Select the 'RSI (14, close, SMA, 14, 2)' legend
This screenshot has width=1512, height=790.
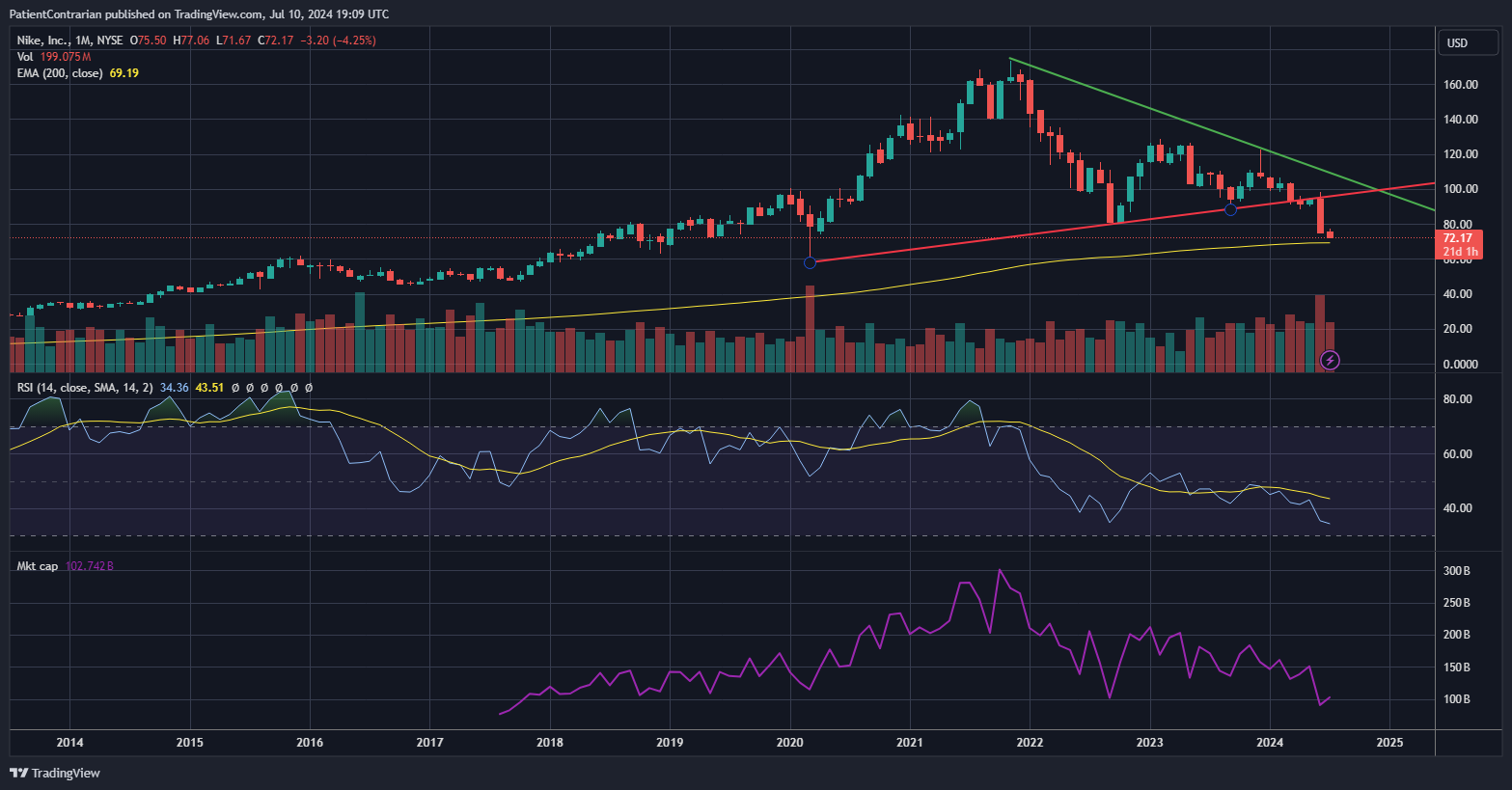click(85, 388)
